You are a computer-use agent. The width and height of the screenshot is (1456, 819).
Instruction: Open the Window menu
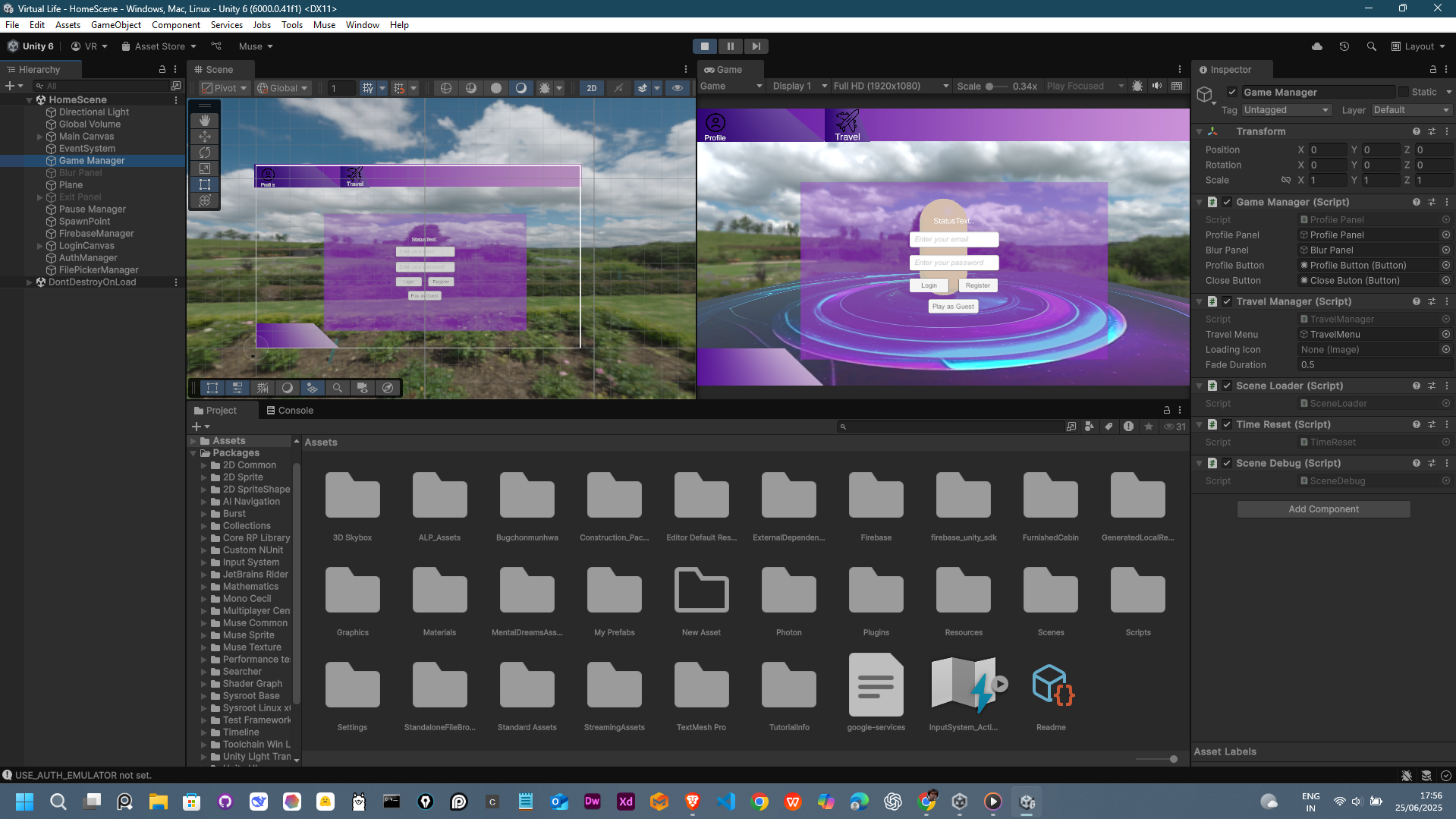pyautogui.click(x=363, y=25)
